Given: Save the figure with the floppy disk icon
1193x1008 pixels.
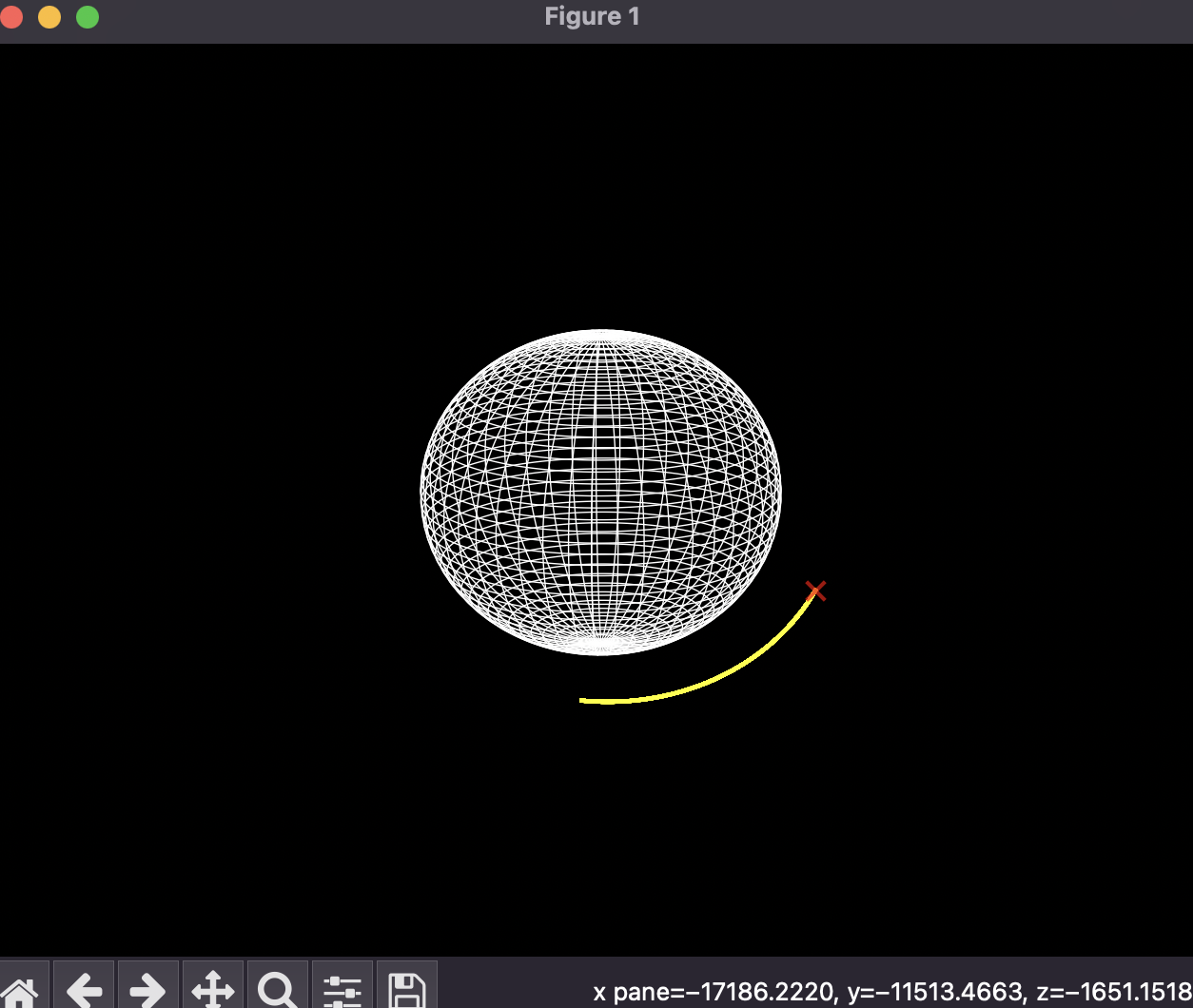Looking at the screenshot, I should point(406,989).
